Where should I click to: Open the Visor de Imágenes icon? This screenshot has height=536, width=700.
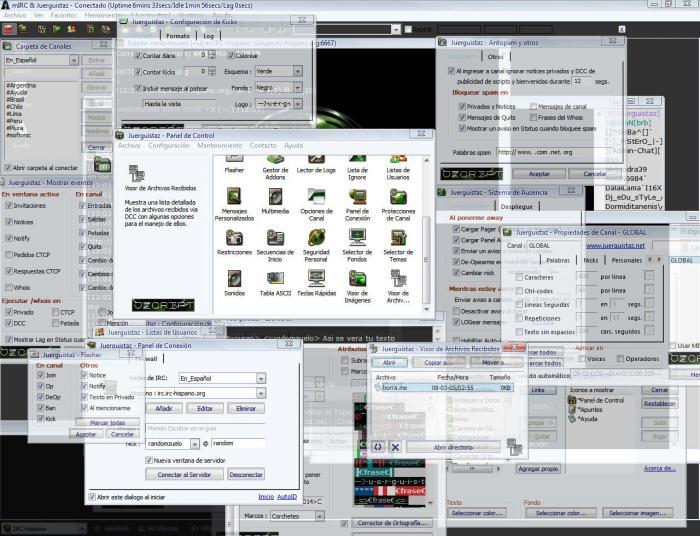coord(357,287)
